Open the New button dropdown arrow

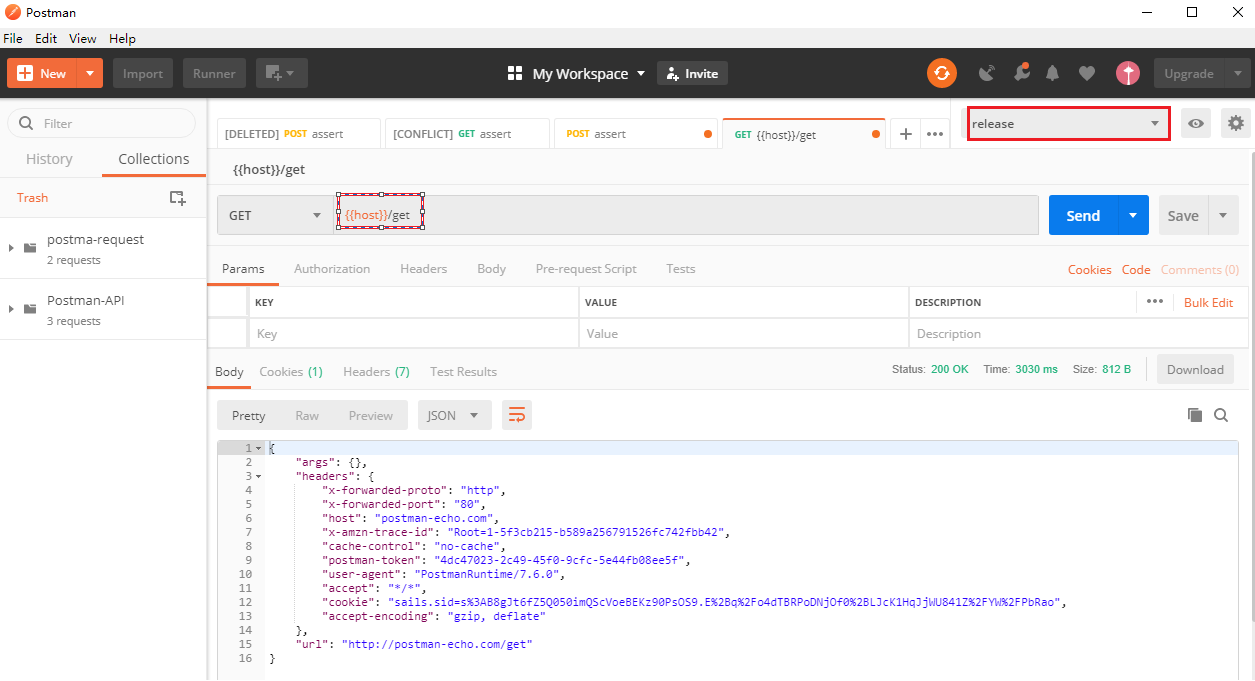pos(90,73)
